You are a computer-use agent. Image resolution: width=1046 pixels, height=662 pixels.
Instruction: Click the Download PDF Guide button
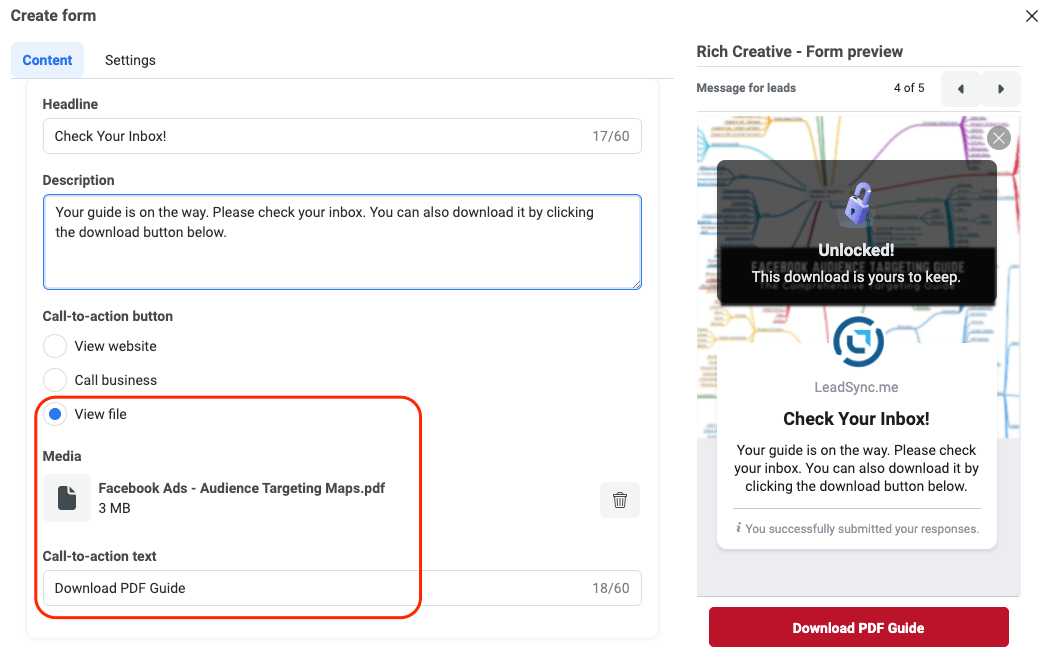click(857, 627)
